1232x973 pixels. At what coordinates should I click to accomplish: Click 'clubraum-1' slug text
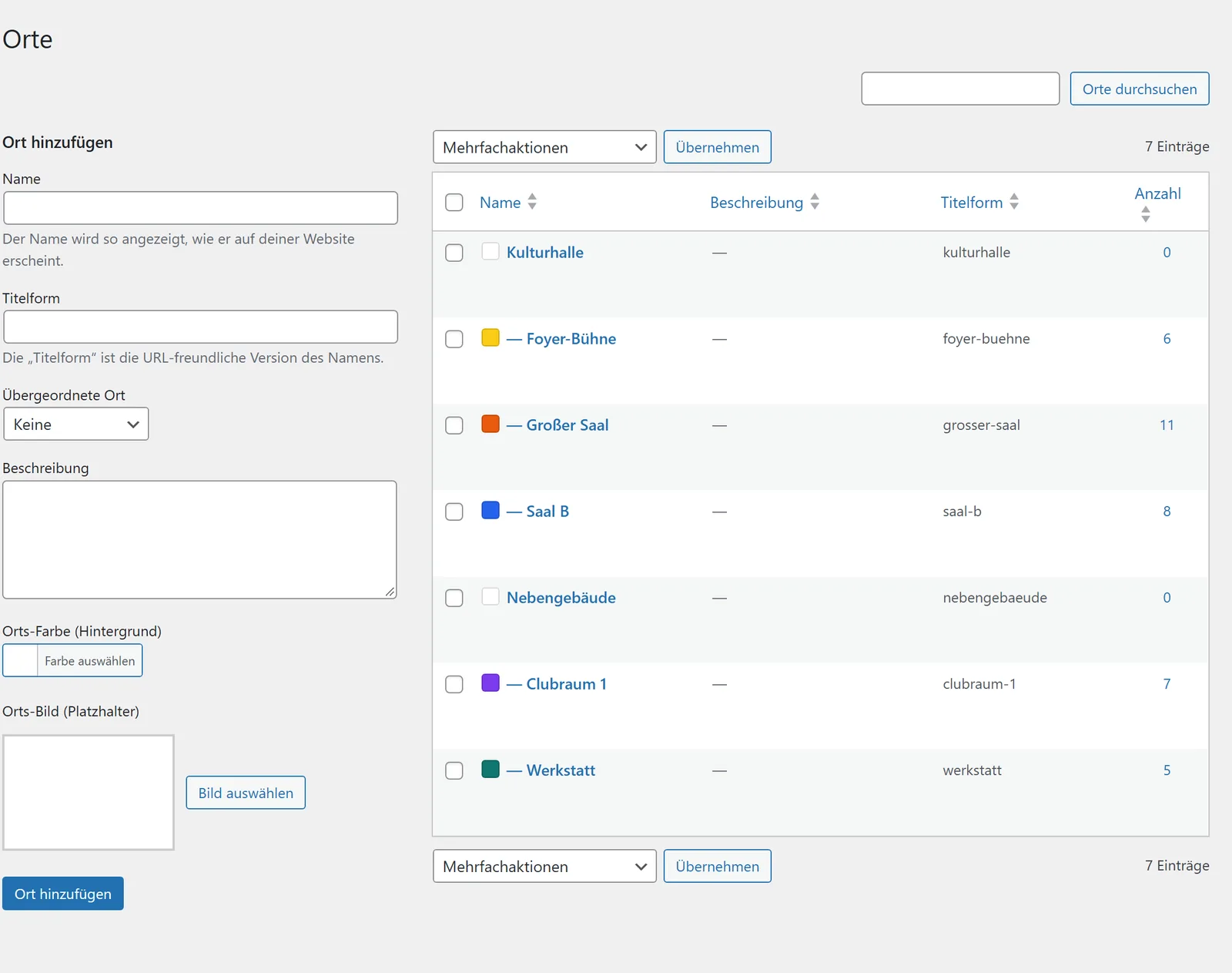[979, 684]
